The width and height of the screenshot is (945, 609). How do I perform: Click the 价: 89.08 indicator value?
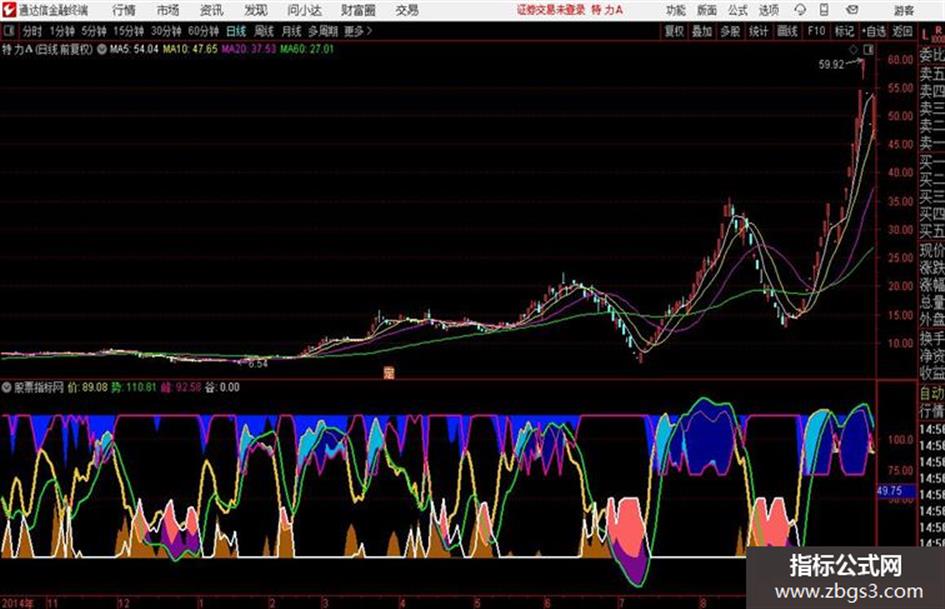tap(87, 387)
